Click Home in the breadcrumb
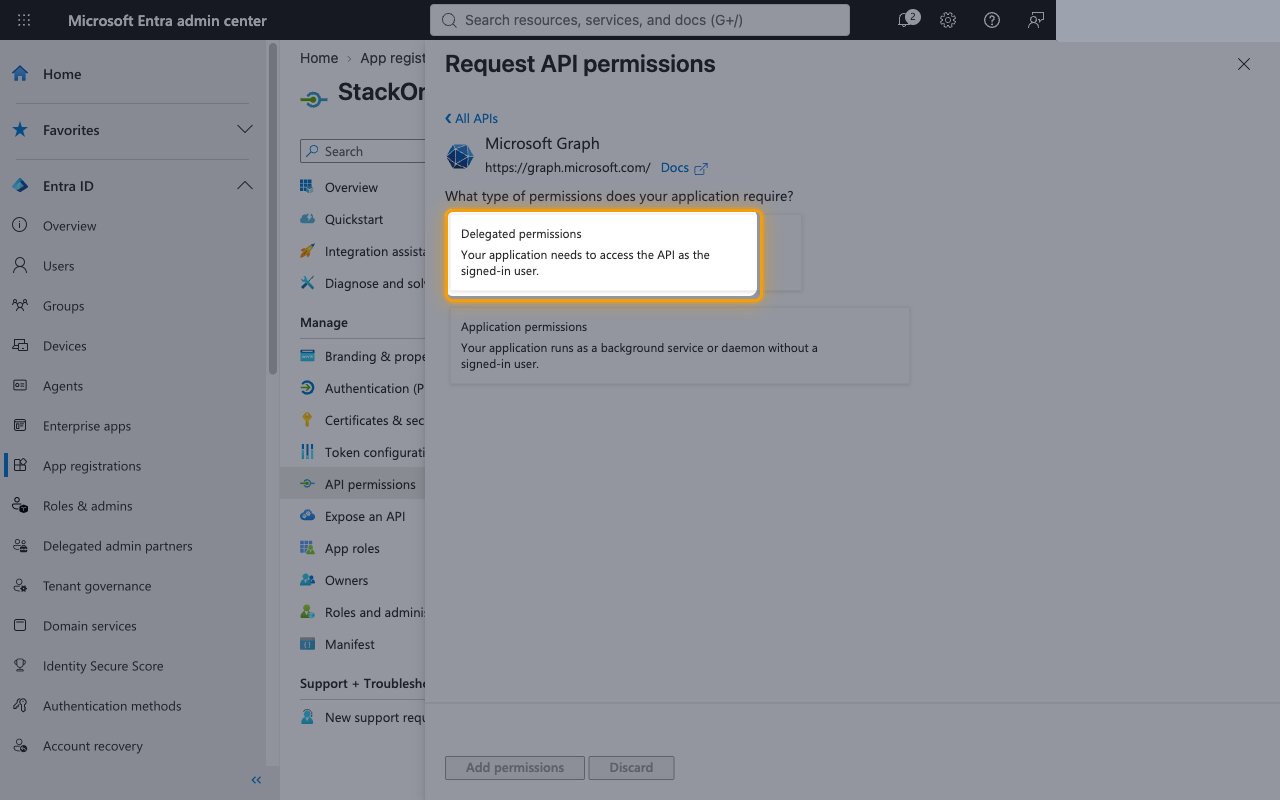This screenshot has height=800, width=1280. click(x=319, y=58)
